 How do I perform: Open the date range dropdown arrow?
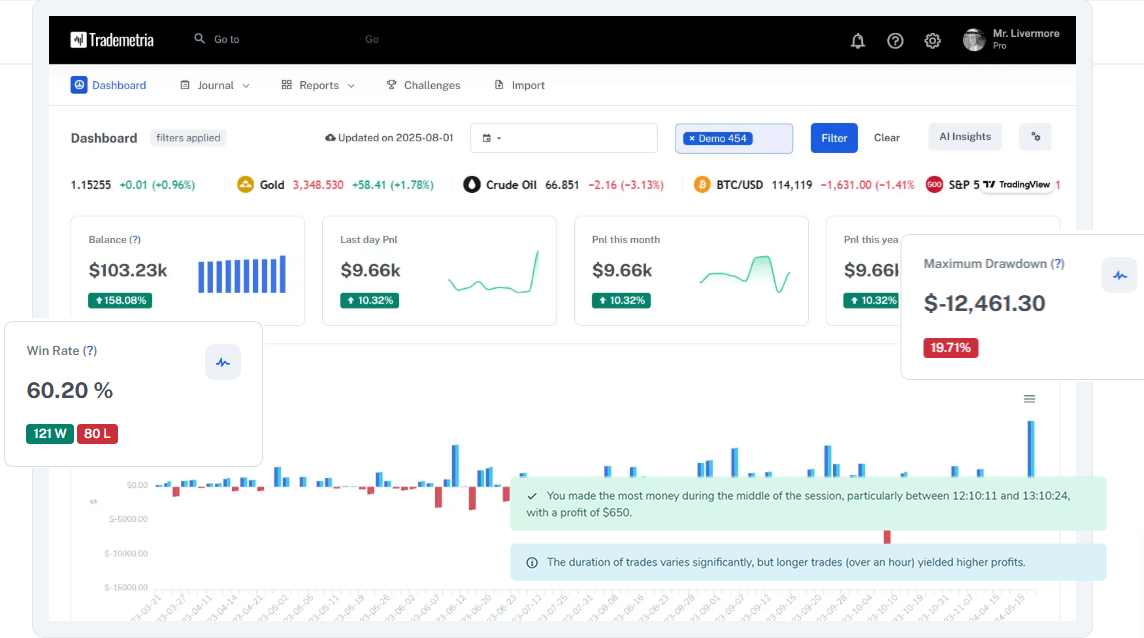pos(499,138)
